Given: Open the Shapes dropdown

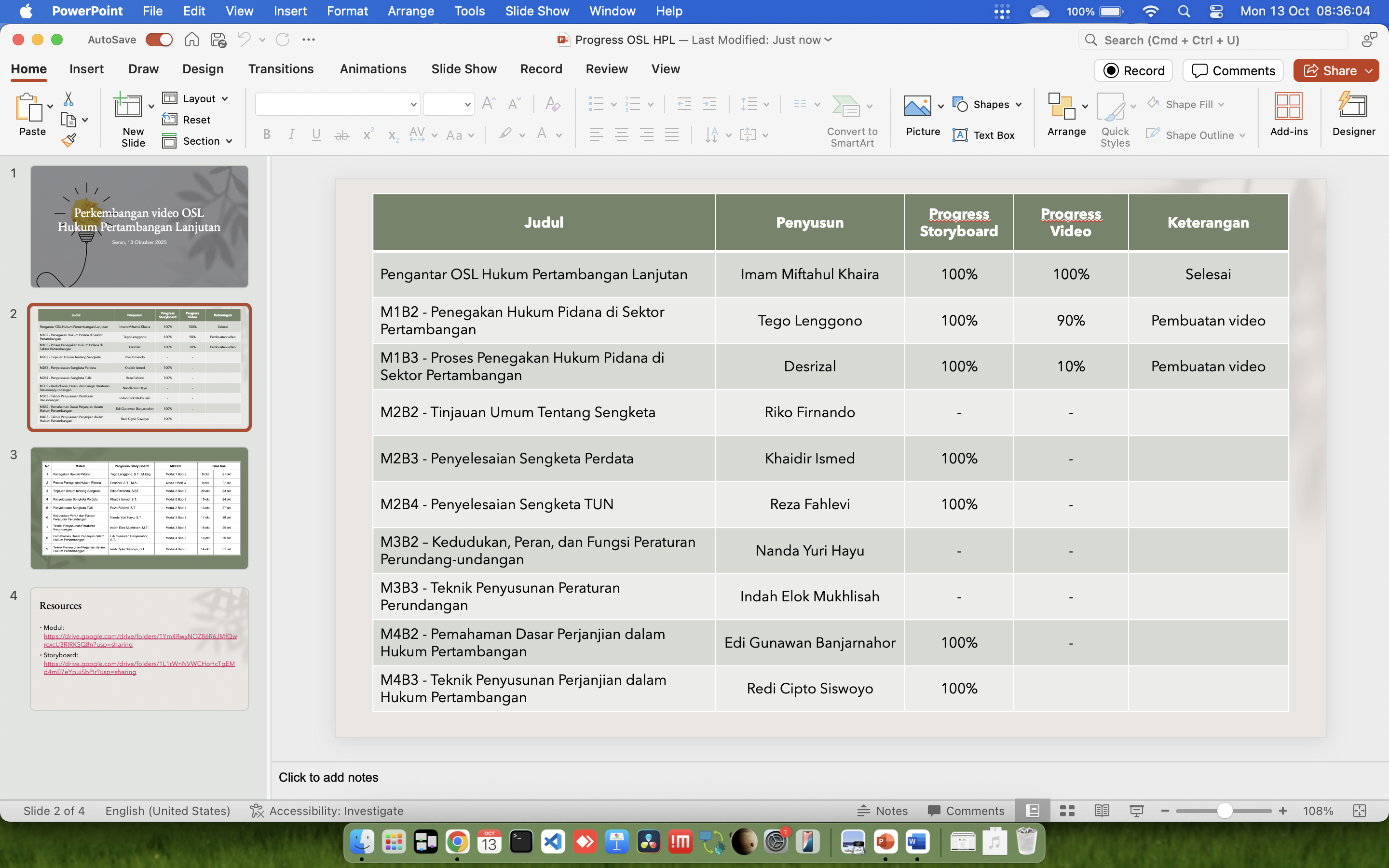Looking at the screenshot, I should (988, 105).
